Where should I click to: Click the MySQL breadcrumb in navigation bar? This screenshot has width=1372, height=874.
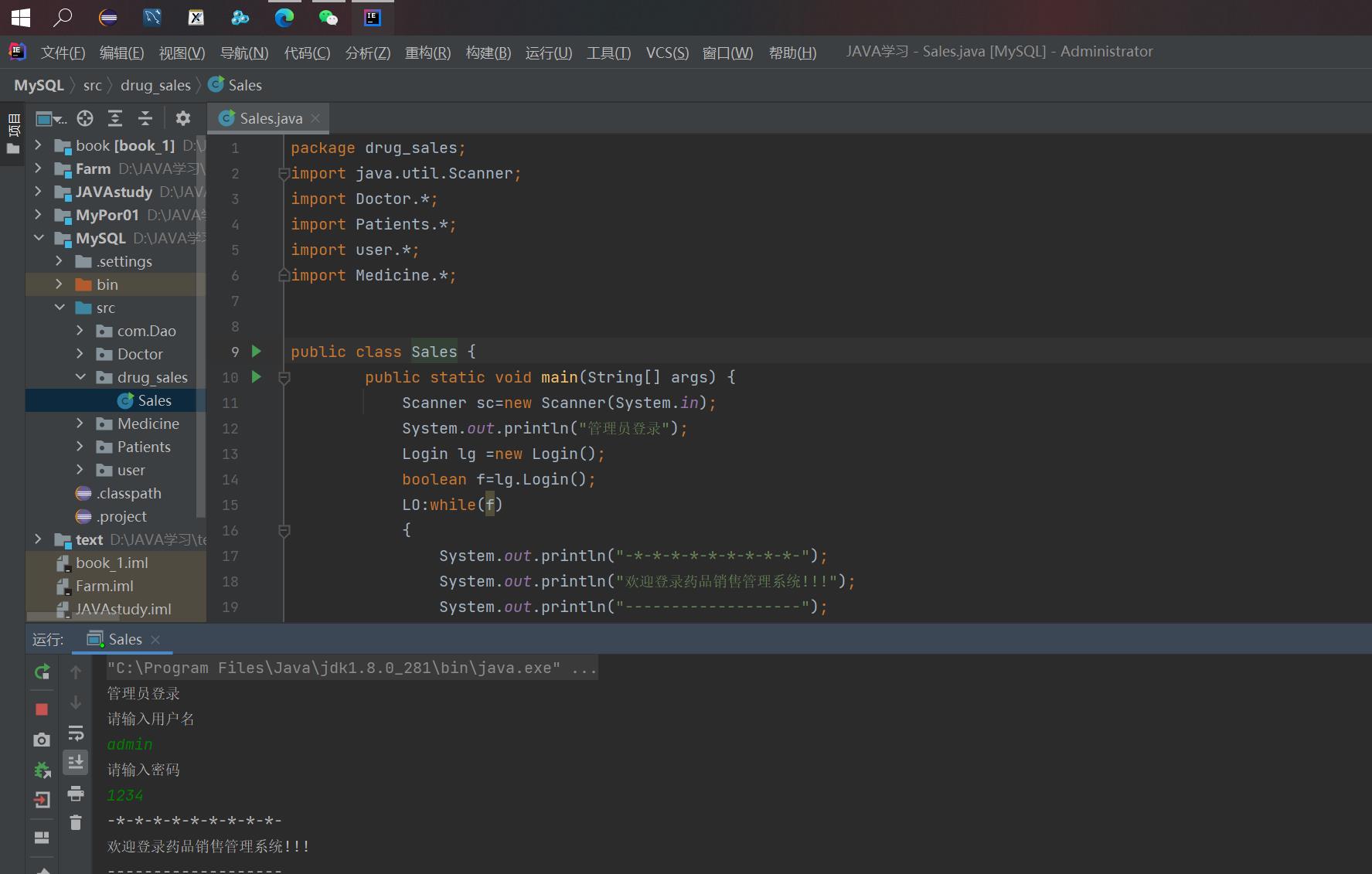coord(39,85)
